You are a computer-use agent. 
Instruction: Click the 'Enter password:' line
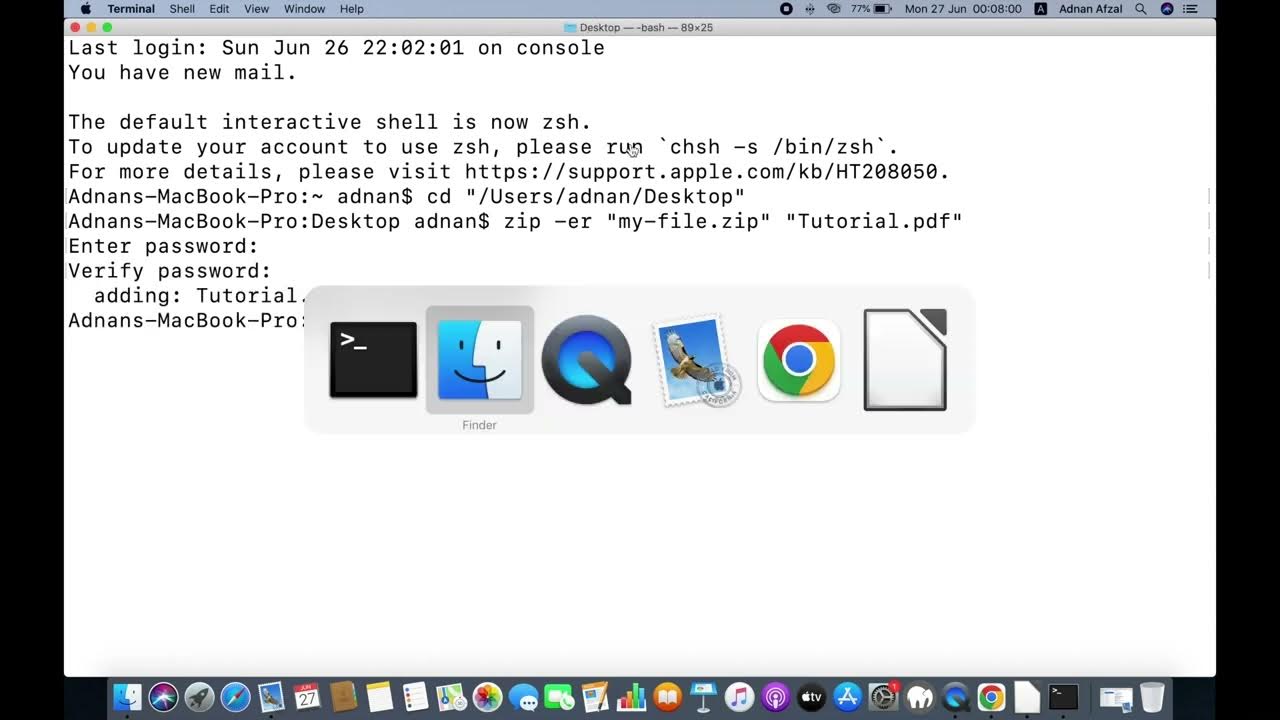(x=164, y=246)
